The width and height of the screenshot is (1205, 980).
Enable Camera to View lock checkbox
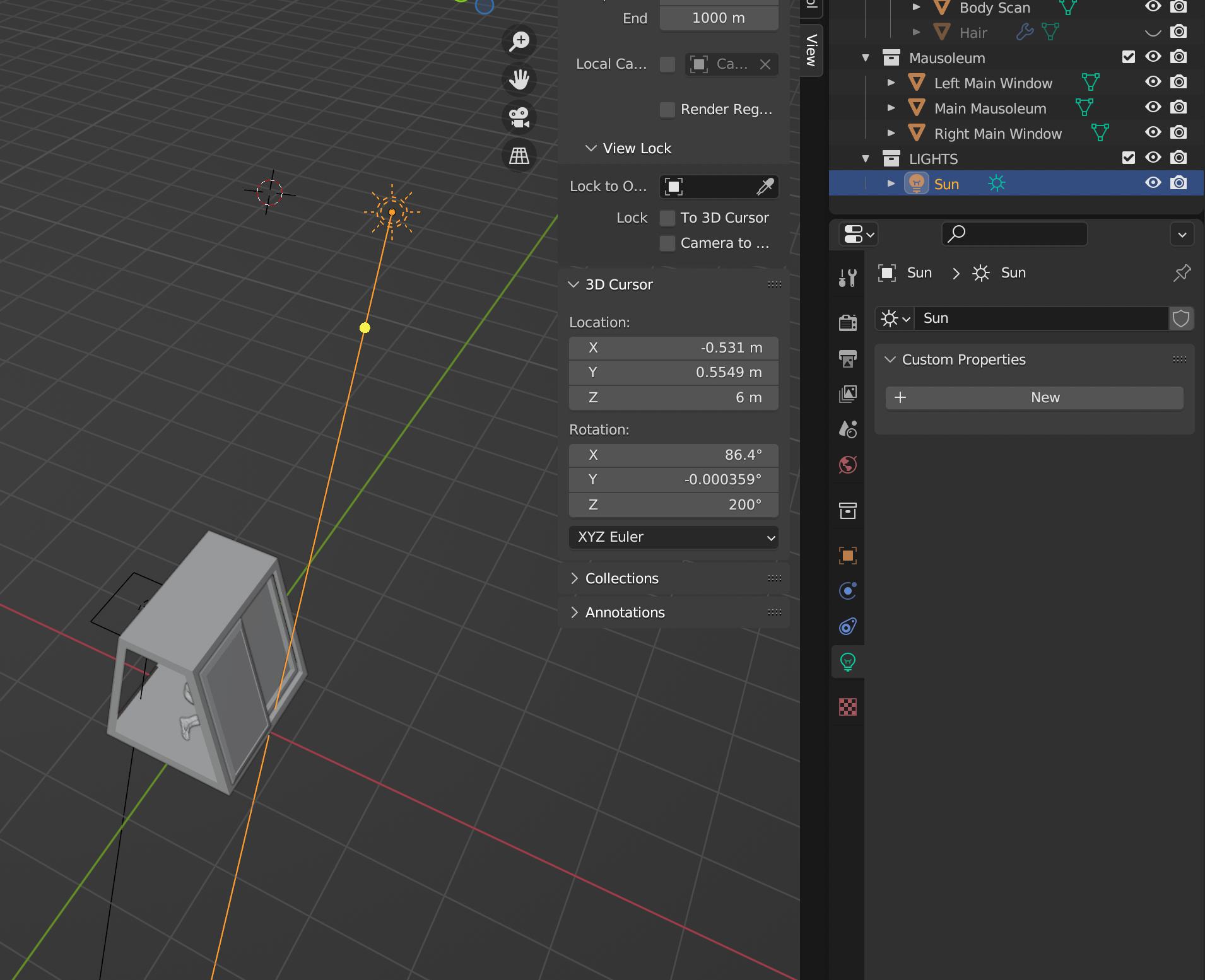(667, 243)
